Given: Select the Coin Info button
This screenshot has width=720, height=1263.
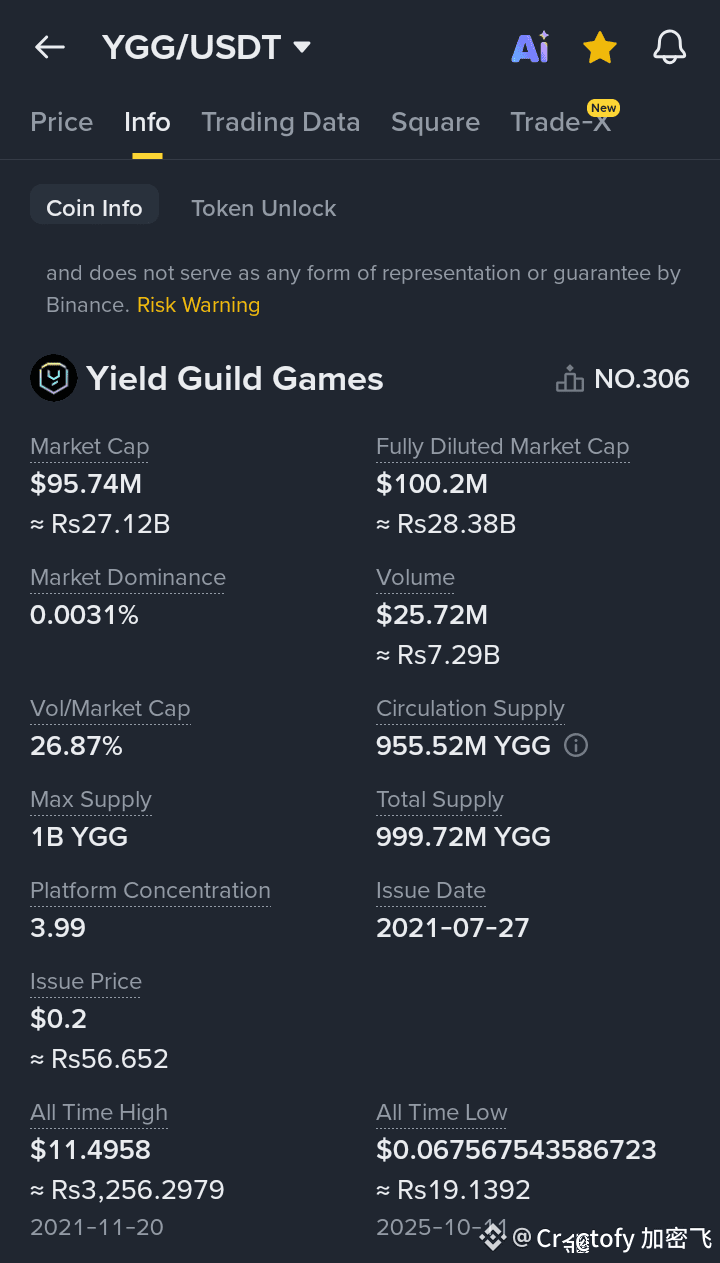Looking at the screenshot, I should (x=94, y=208).
